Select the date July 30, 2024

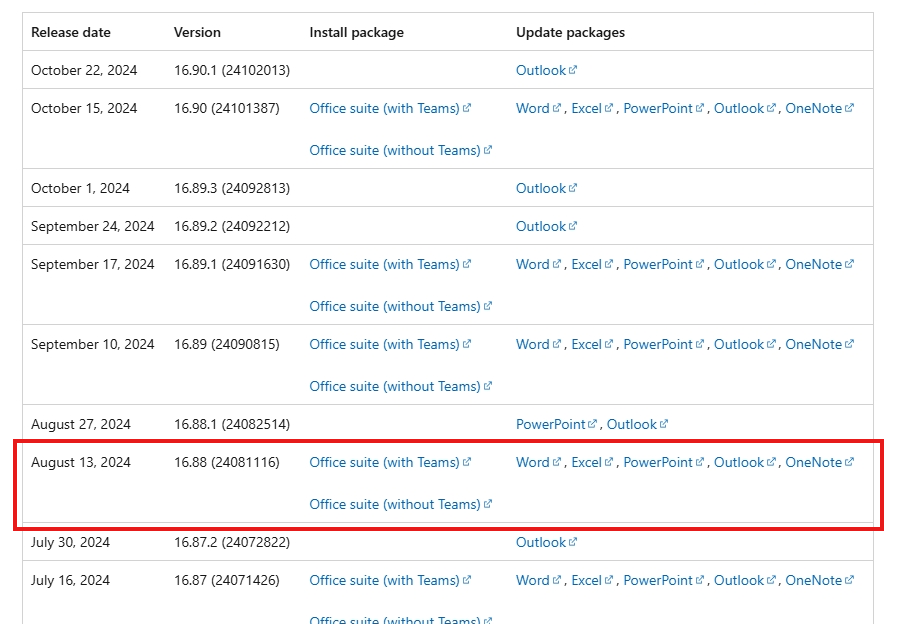click(71, 542)
